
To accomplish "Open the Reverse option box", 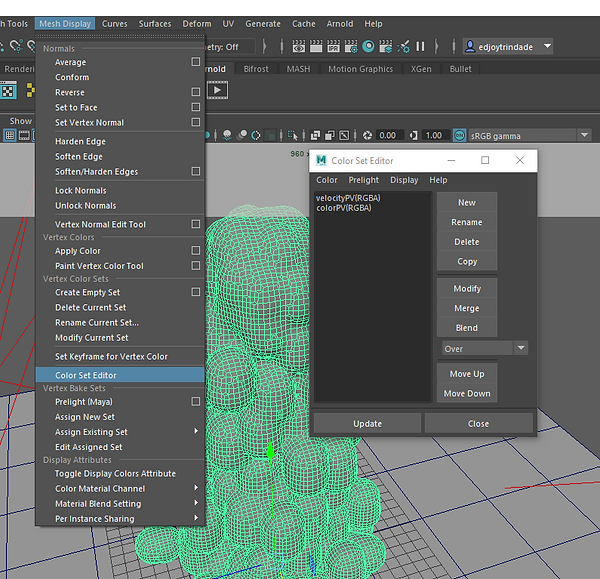I will [x=196, y=92].
